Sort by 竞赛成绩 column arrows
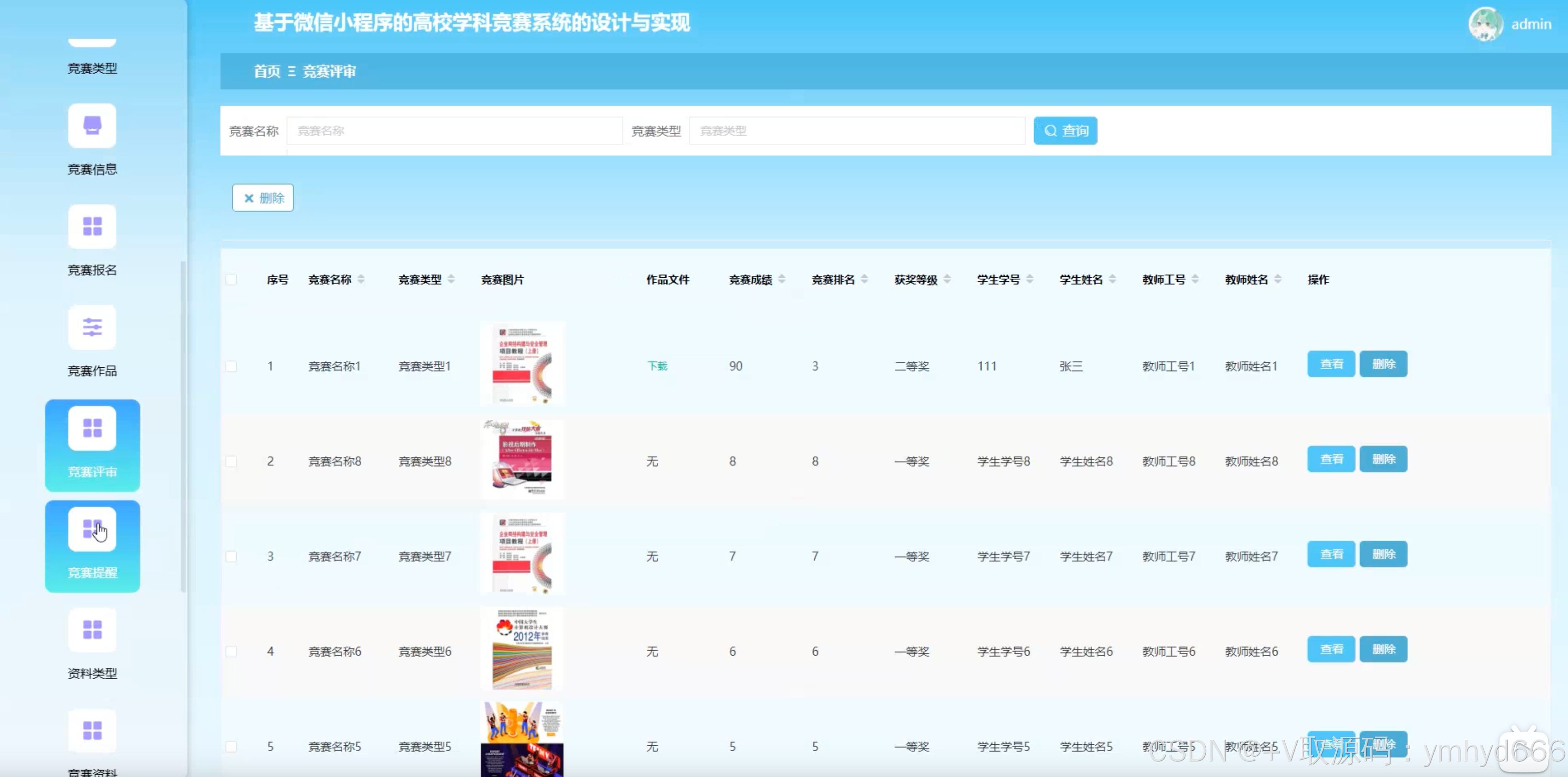1568x777 pixels. pyautogui.click(x=782, y=279)
